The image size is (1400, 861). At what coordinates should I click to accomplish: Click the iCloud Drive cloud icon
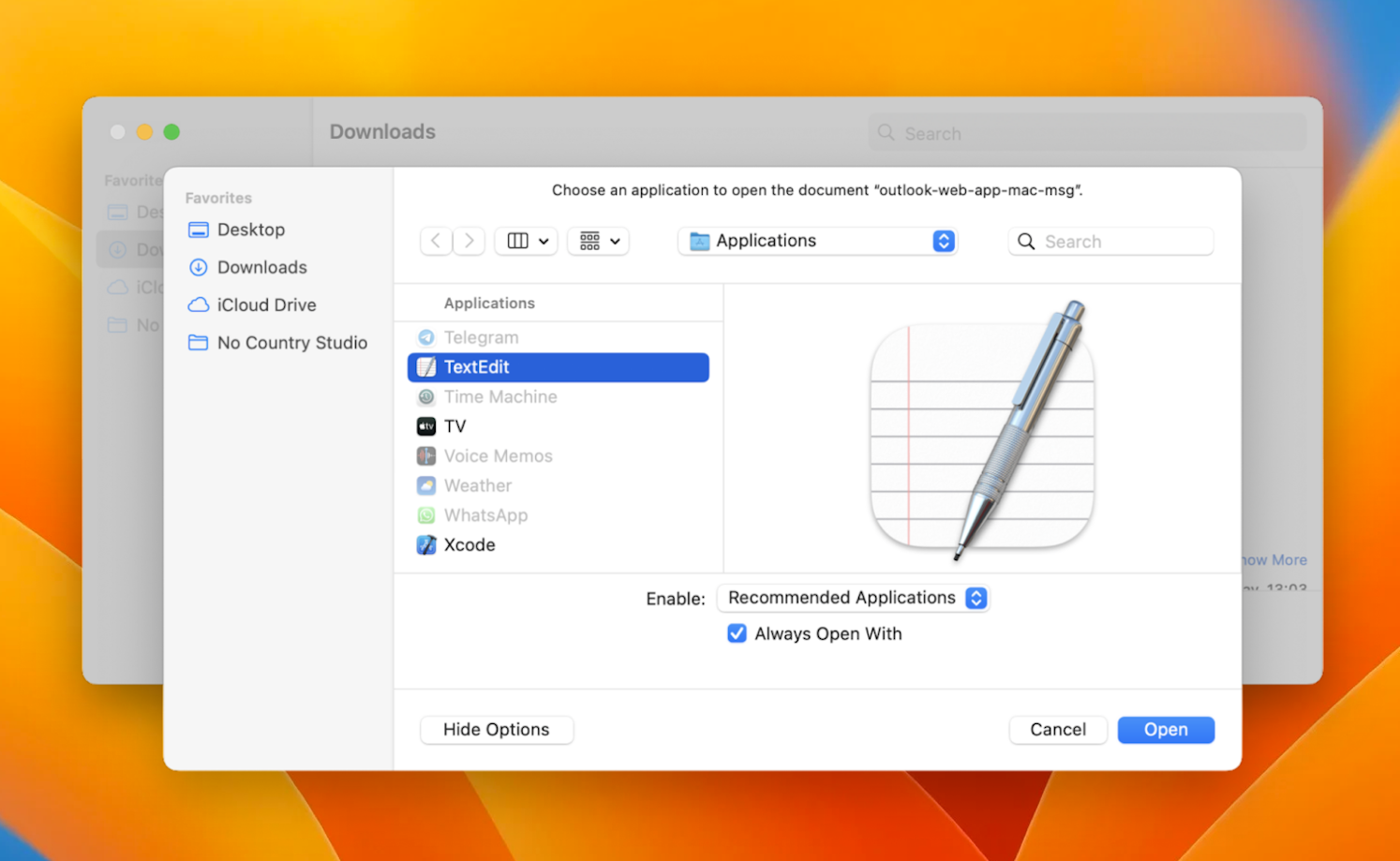click(x=199, y=304)
